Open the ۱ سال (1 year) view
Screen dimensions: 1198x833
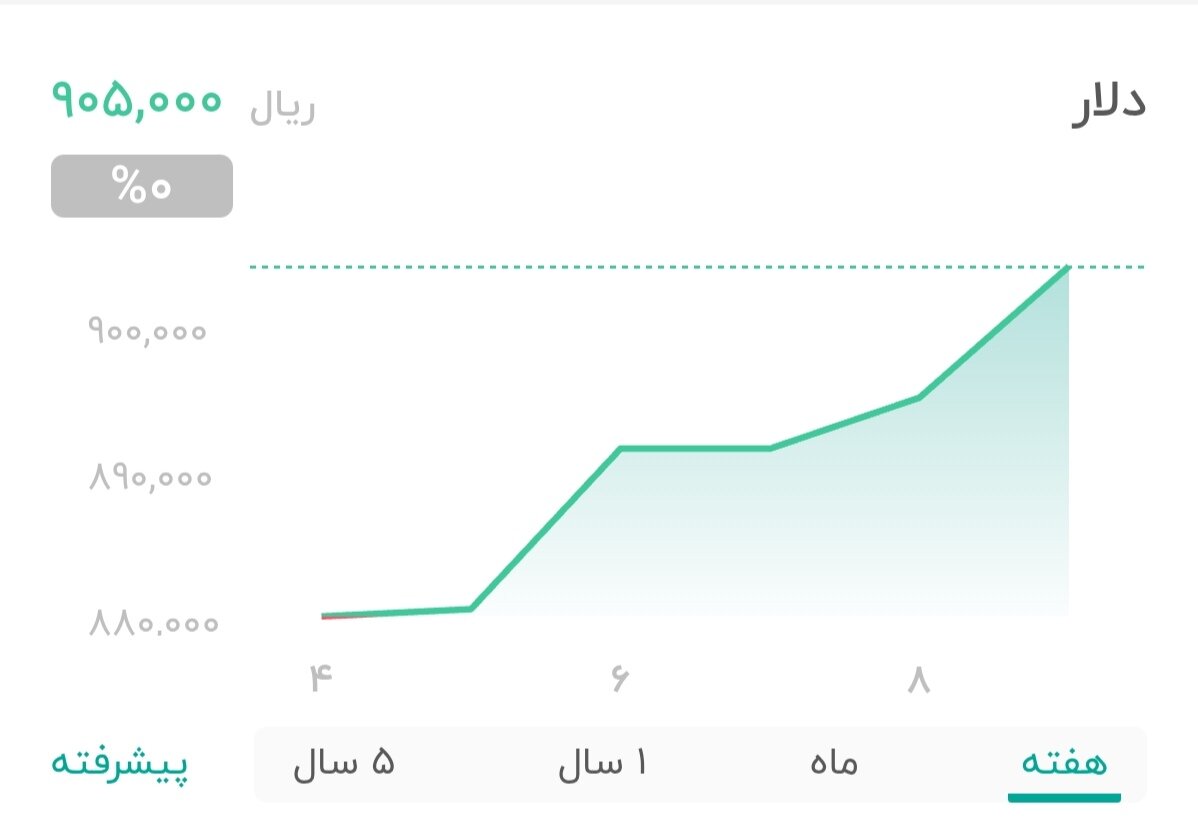(x=604, y=763)
